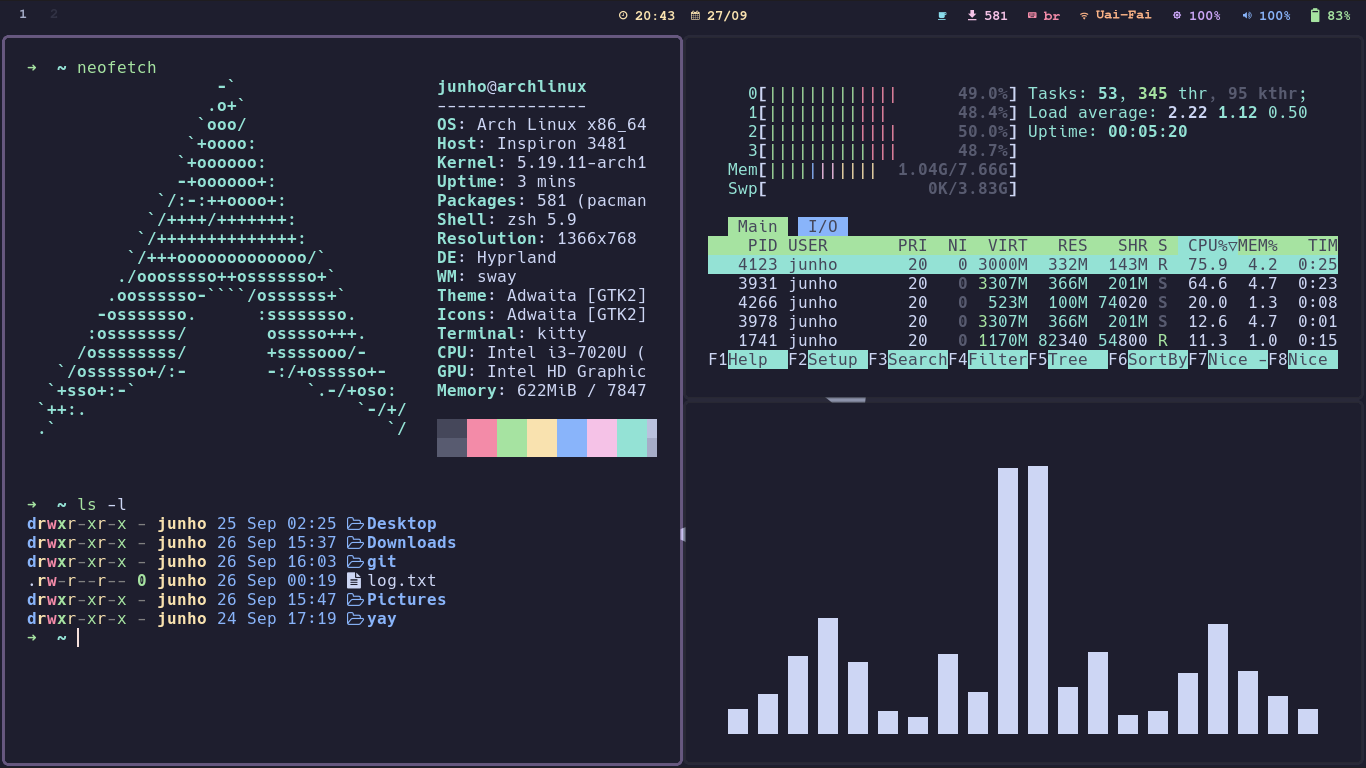This screenshot has height=768, width=1366.
Task: Sort htop by the VIRT column header
Action: [x=1008, y=246]
